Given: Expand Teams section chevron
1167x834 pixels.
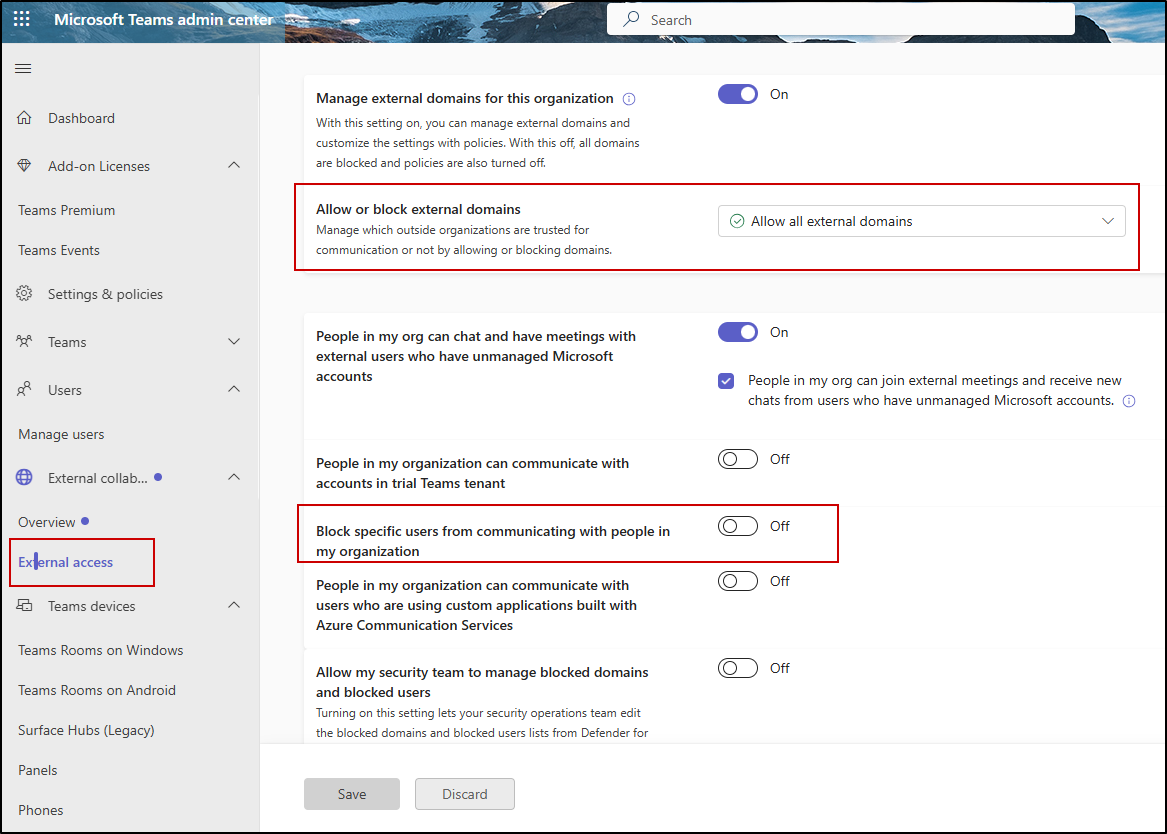Looking at the screenshot, I should (234, 341).
